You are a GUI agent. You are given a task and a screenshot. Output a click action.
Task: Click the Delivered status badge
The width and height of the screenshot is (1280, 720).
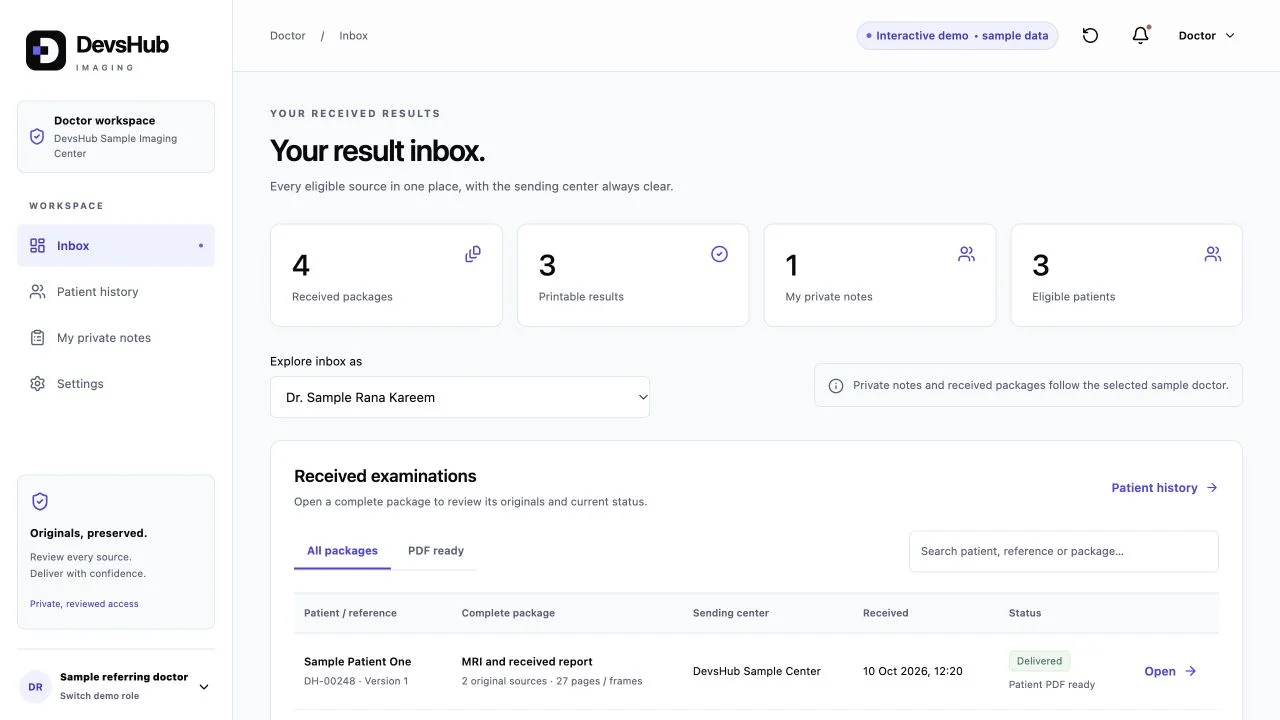pyautogui.click(x=1040, y=661)
